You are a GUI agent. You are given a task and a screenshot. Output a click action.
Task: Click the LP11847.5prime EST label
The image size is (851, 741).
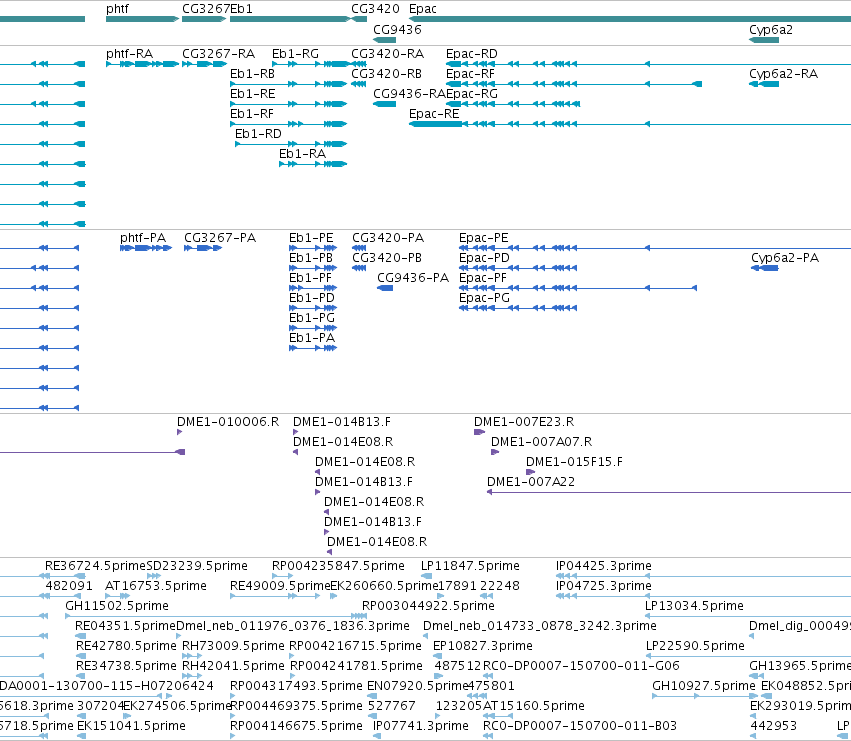(x=470, y=566)
